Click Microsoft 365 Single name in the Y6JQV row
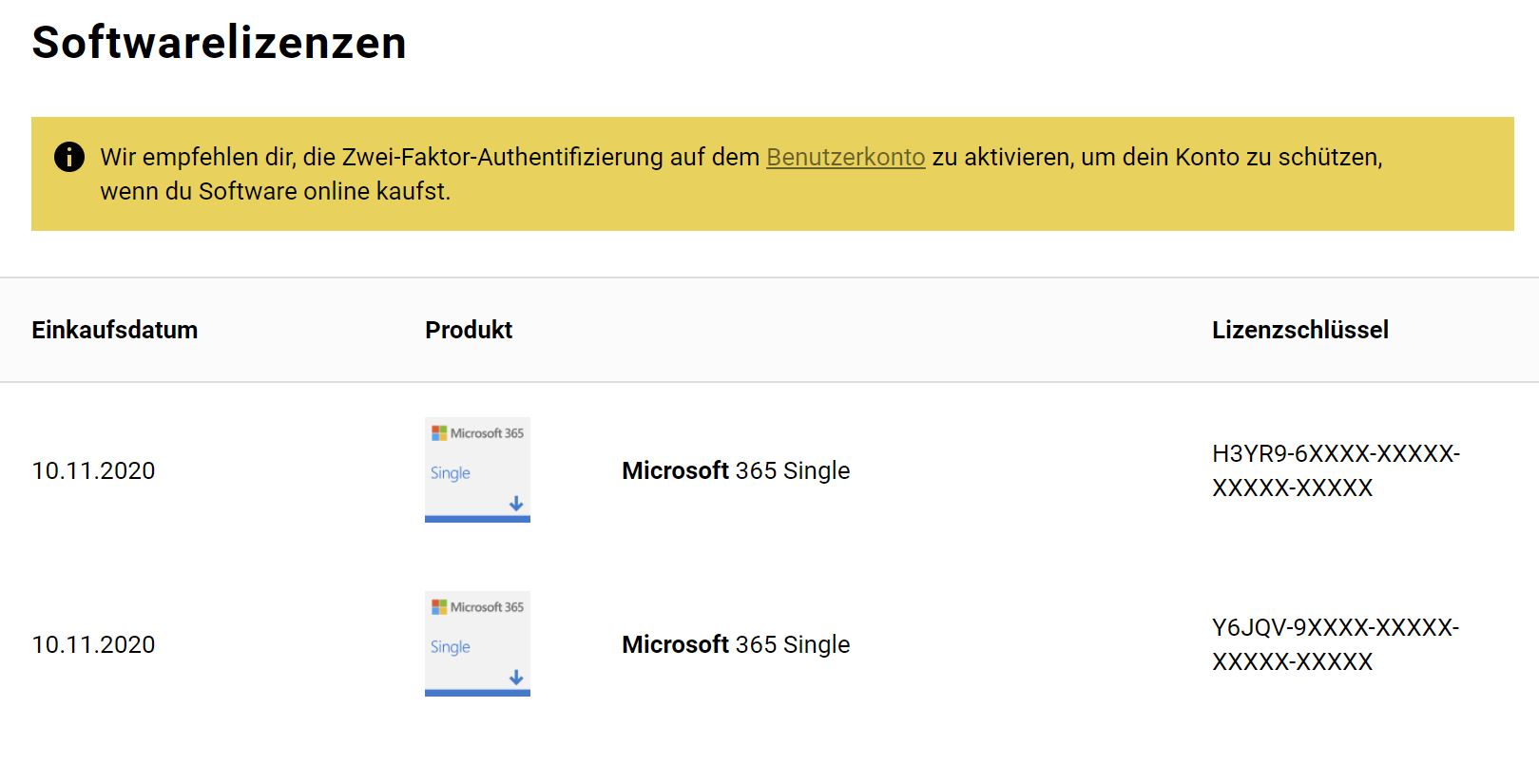The width and height of the screenshot is (1539, 784). [x=736, y=644]
